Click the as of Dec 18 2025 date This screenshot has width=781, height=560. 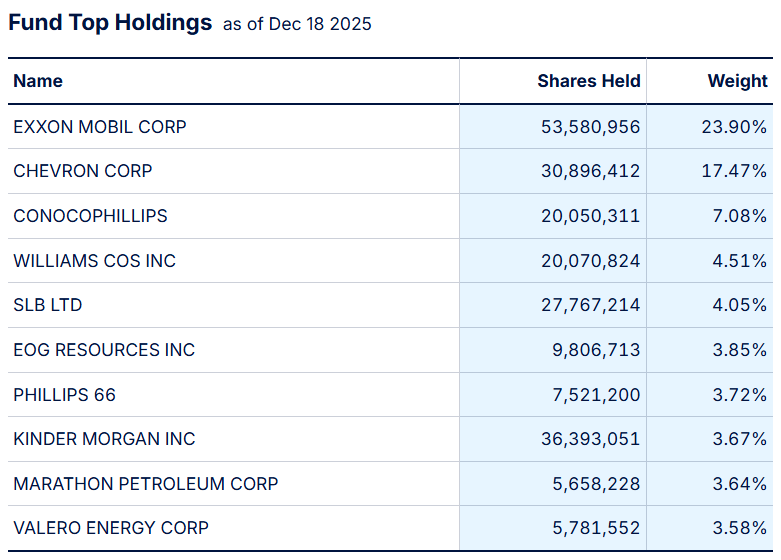(x=297, y=24)
